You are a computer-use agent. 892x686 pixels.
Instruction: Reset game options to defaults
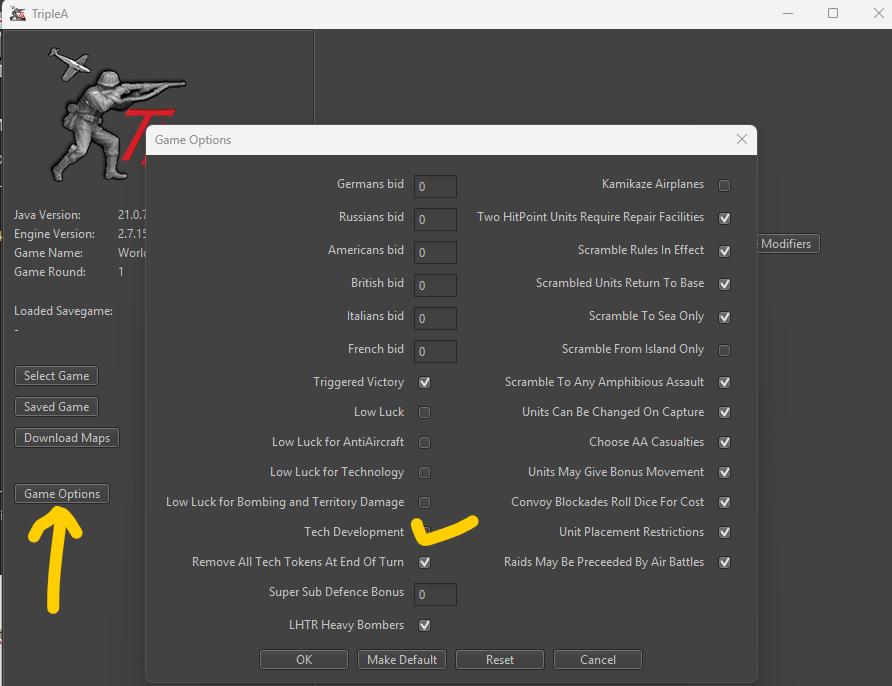point(499,660)
